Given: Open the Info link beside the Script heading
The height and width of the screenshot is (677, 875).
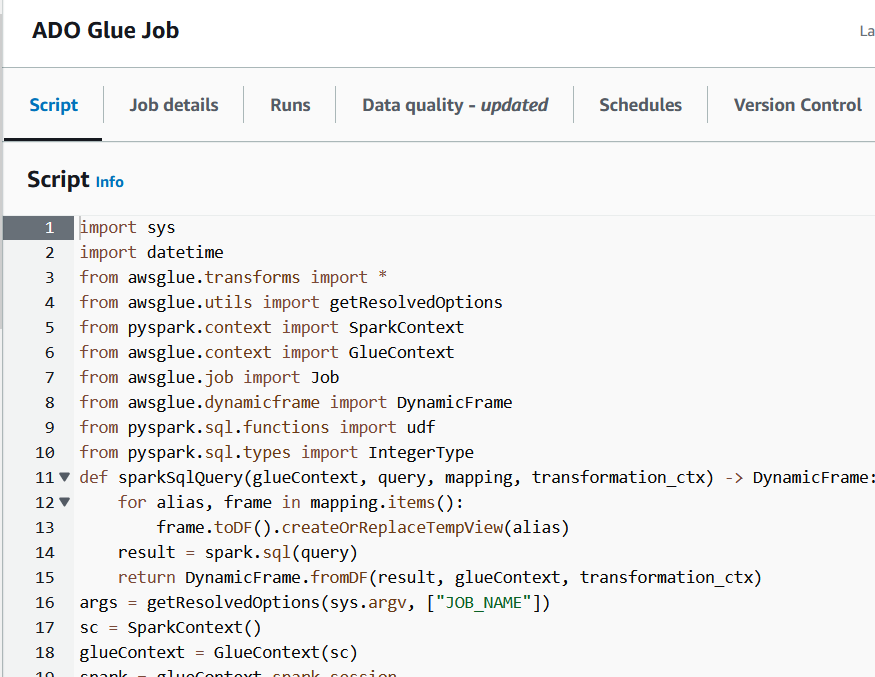Looking at the screenshot, I should [x=109, y=182].
